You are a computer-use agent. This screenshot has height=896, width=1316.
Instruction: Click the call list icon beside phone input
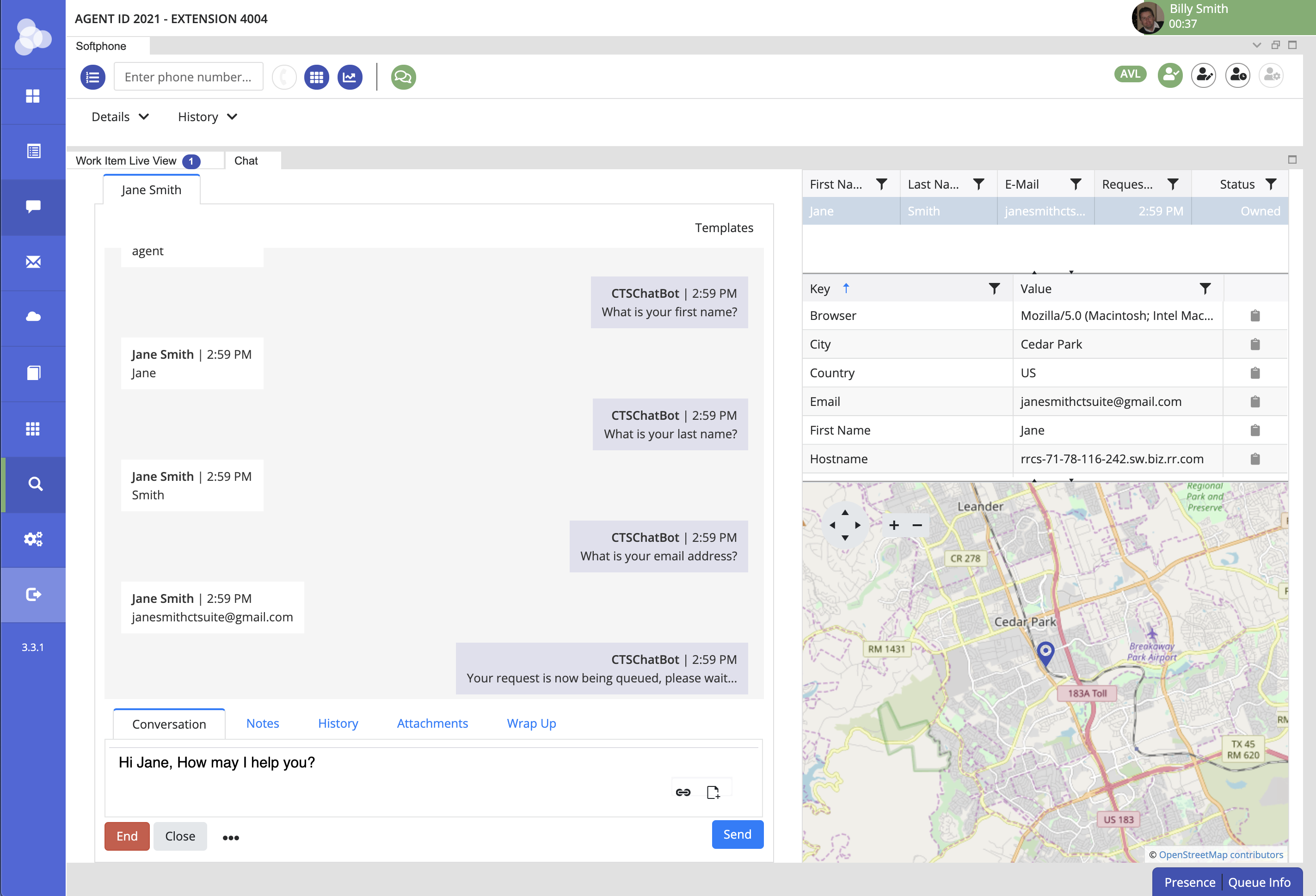coord(93,77)
